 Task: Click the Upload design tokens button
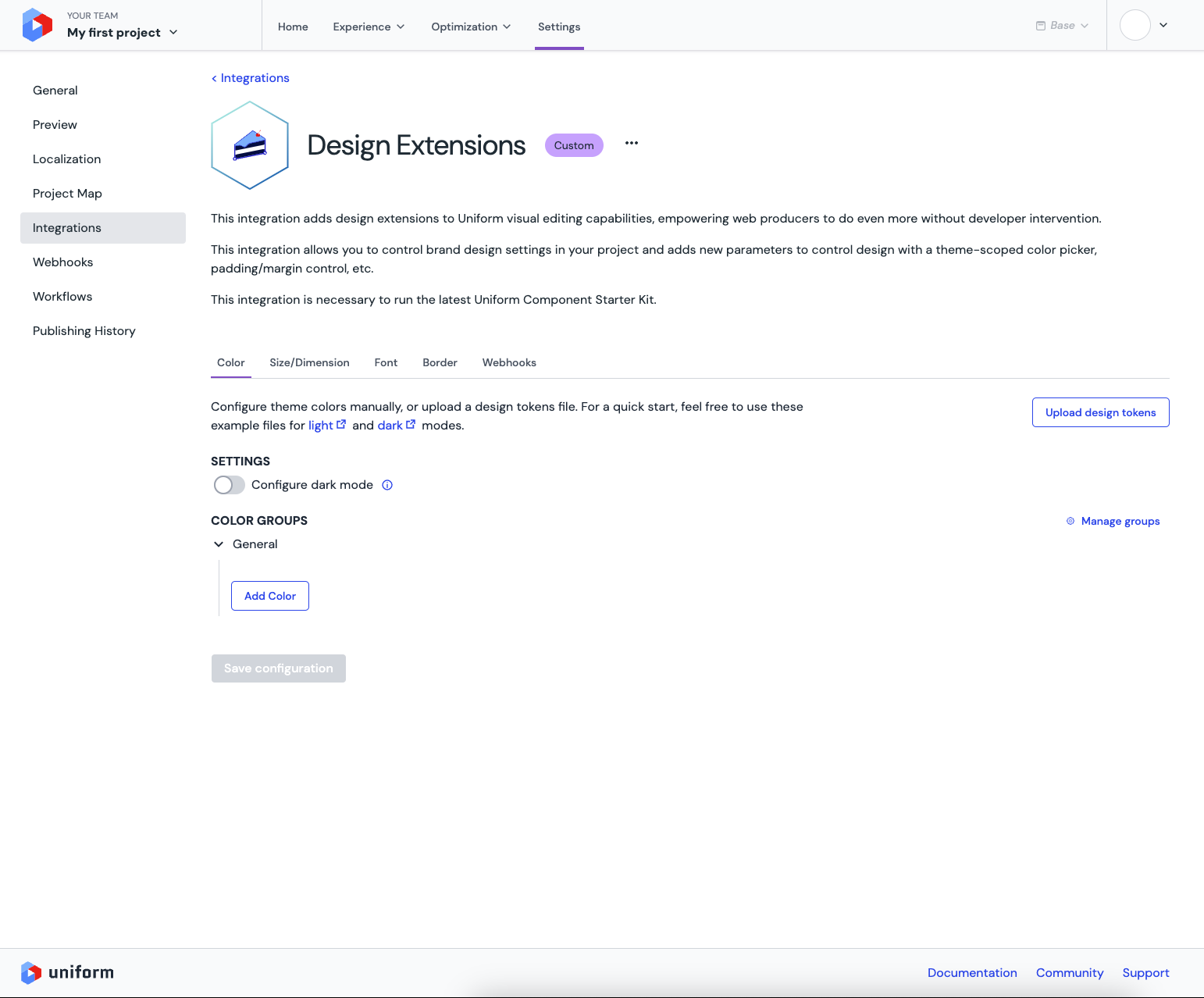(x=1100, y=412)
